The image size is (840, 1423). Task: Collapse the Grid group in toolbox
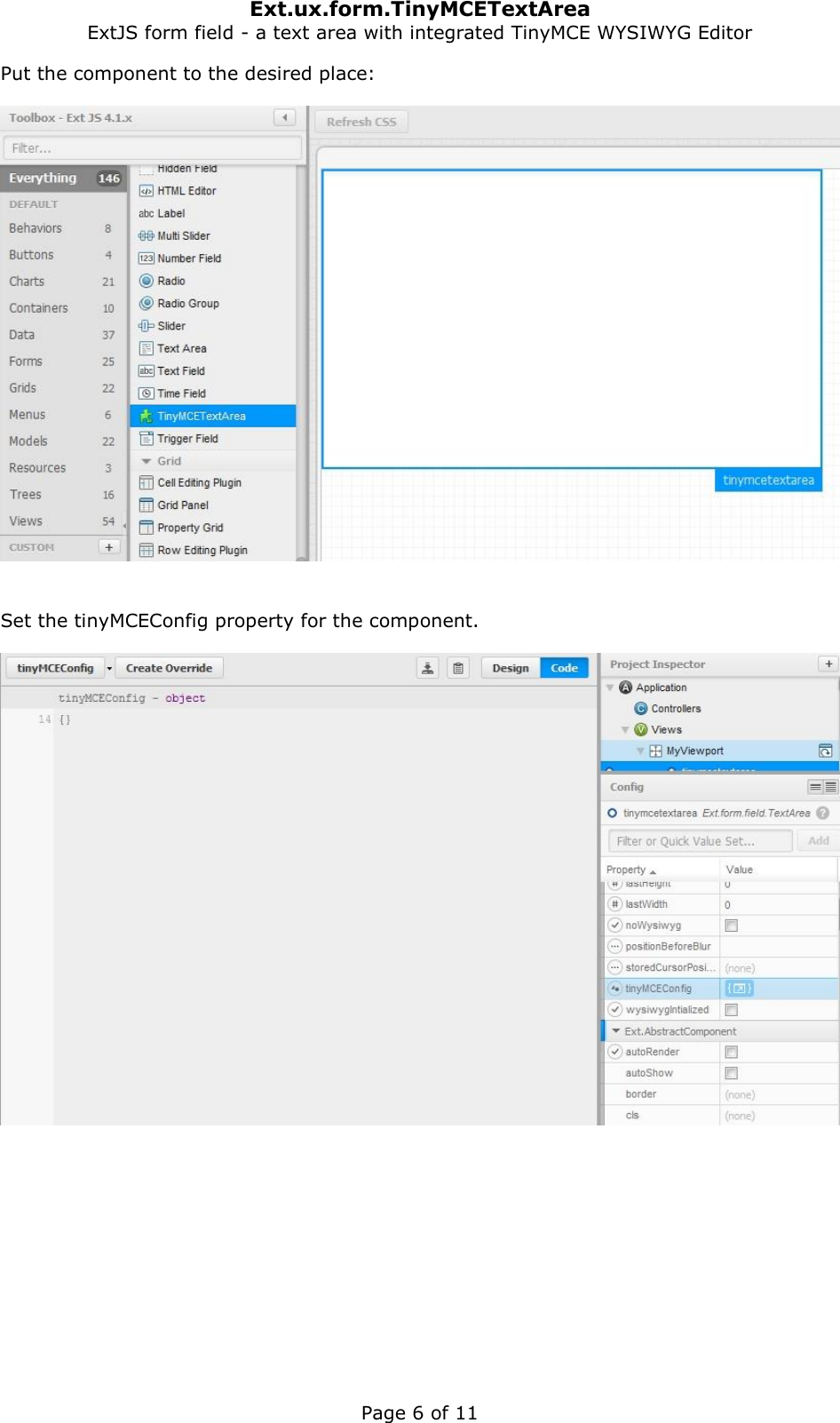coord(147,461)
